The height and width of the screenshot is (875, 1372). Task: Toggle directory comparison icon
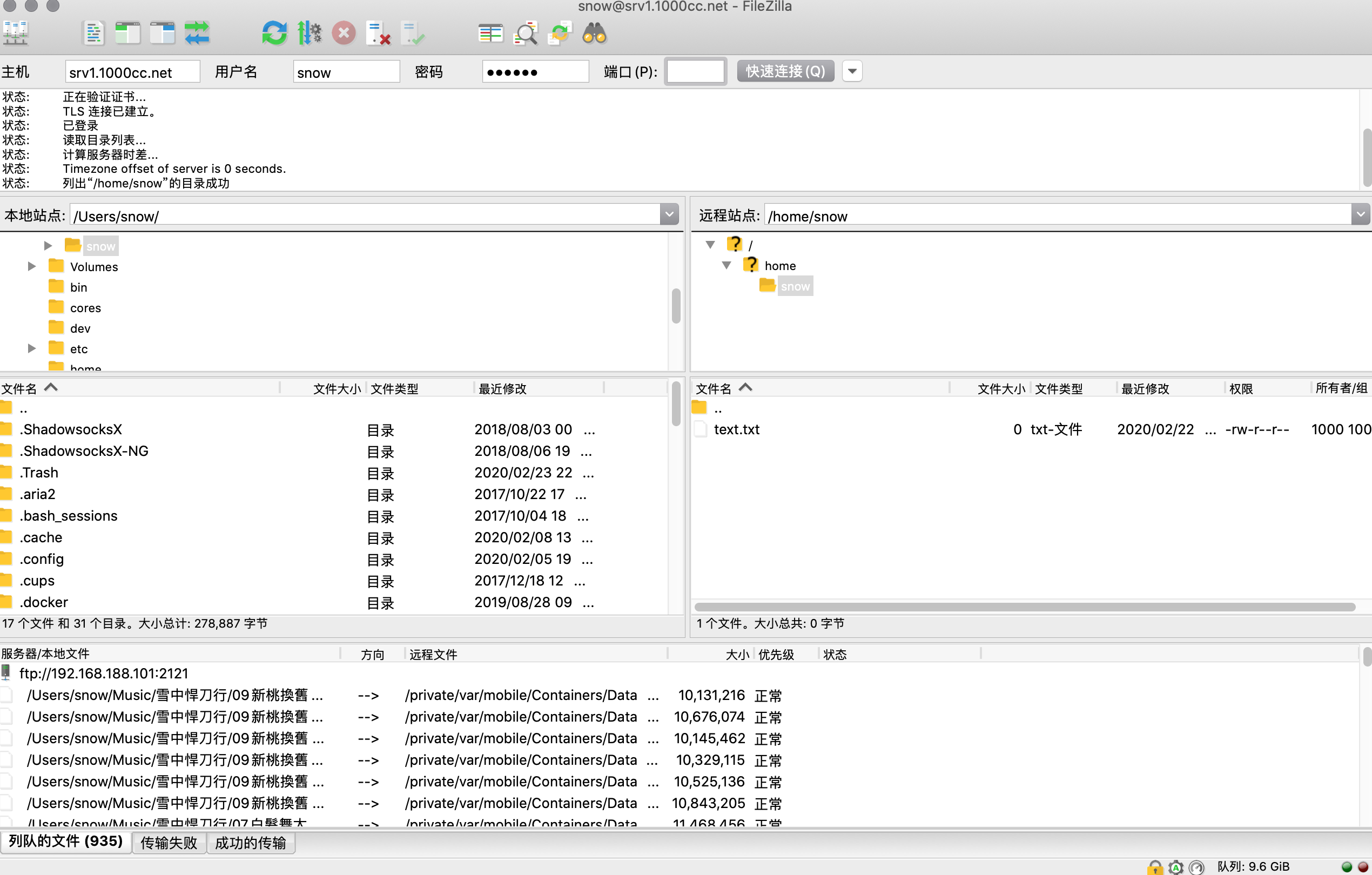tap(526, 33)
